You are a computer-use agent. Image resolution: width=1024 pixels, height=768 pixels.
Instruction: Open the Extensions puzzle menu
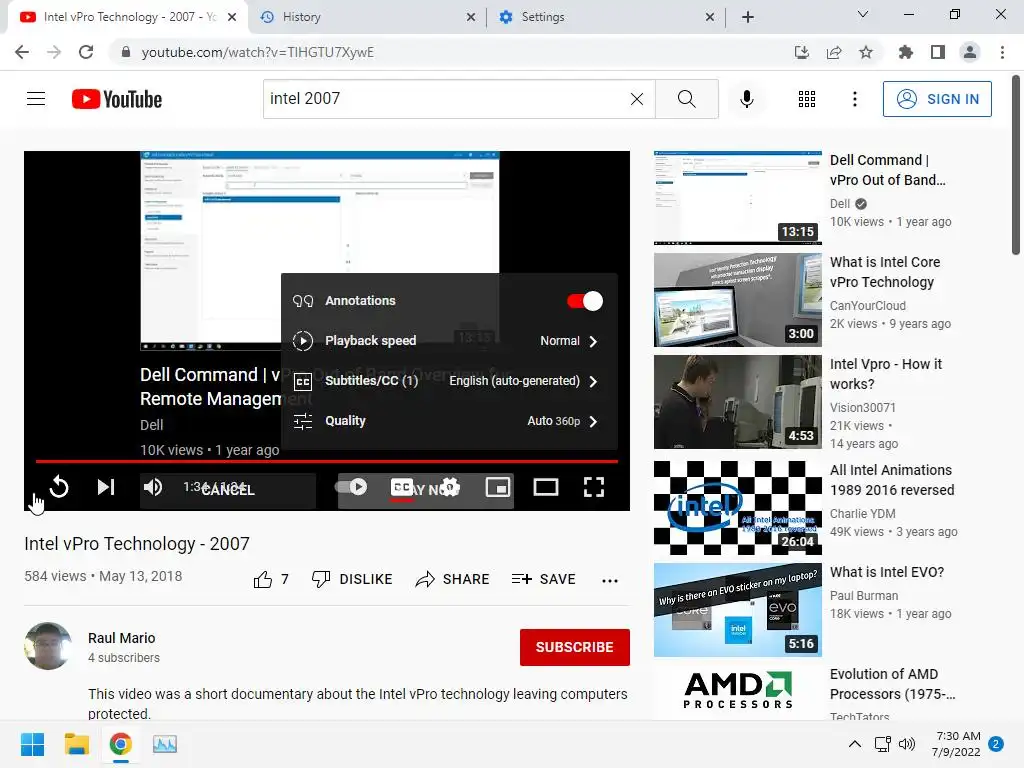click(x=905, y=52)
